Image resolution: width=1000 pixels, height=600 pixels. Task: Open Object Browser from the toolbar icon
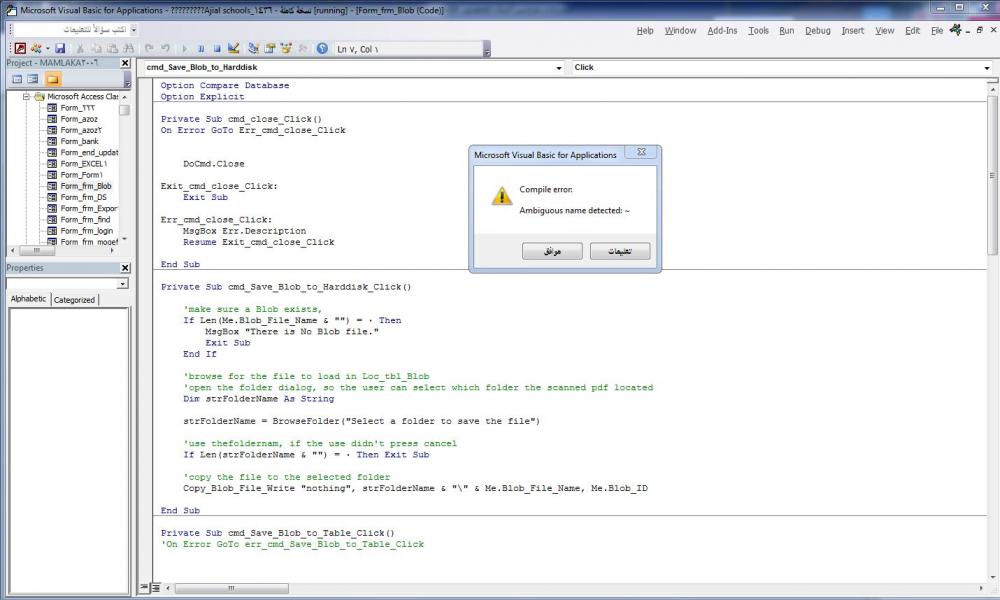(x=286, y=48)
